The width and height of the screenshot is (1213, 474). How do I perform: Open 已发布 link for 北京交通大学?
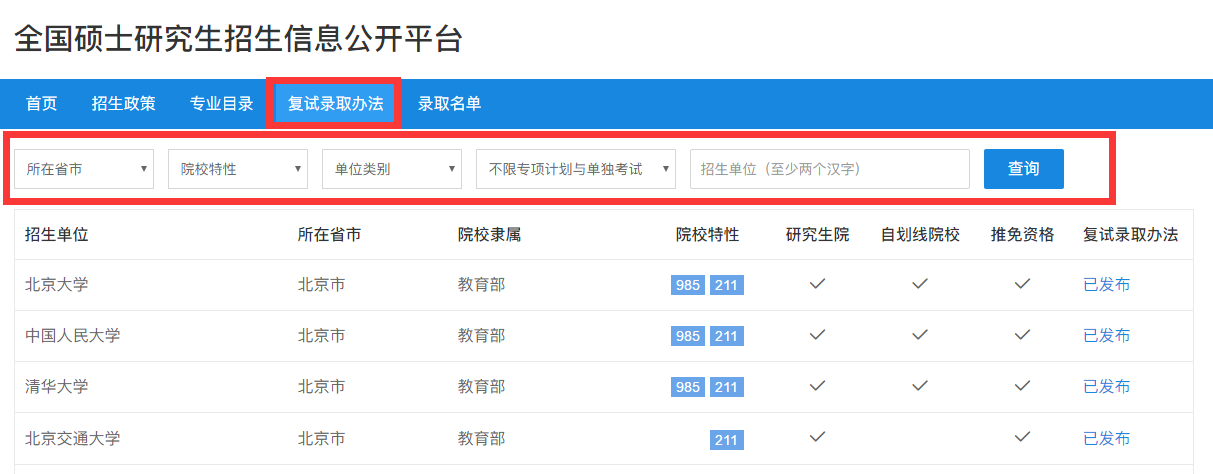click(x=1106, y=438)
